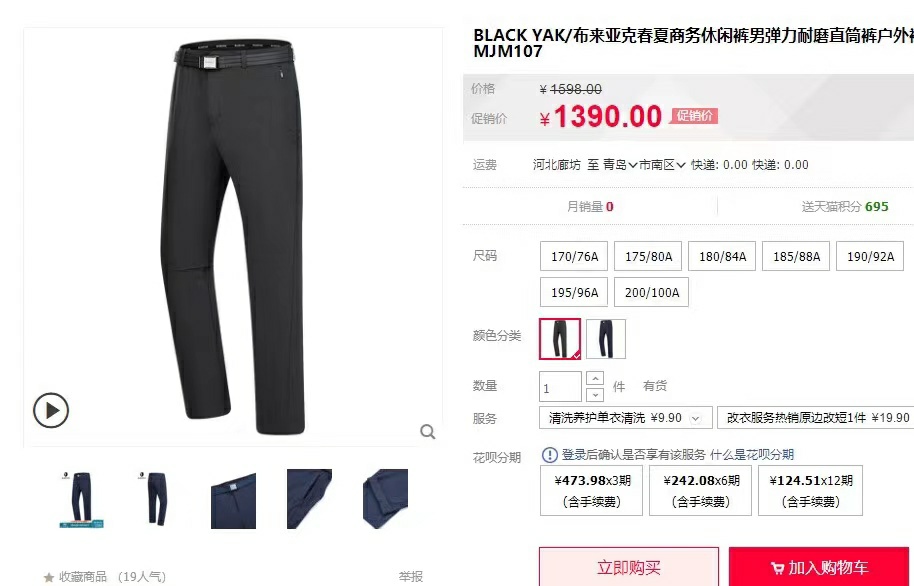This screenshot has height=586, width=914.
Task: Click the magnifier zoom icon on product image
Action: pyautogui.click(x=428, y=432)
